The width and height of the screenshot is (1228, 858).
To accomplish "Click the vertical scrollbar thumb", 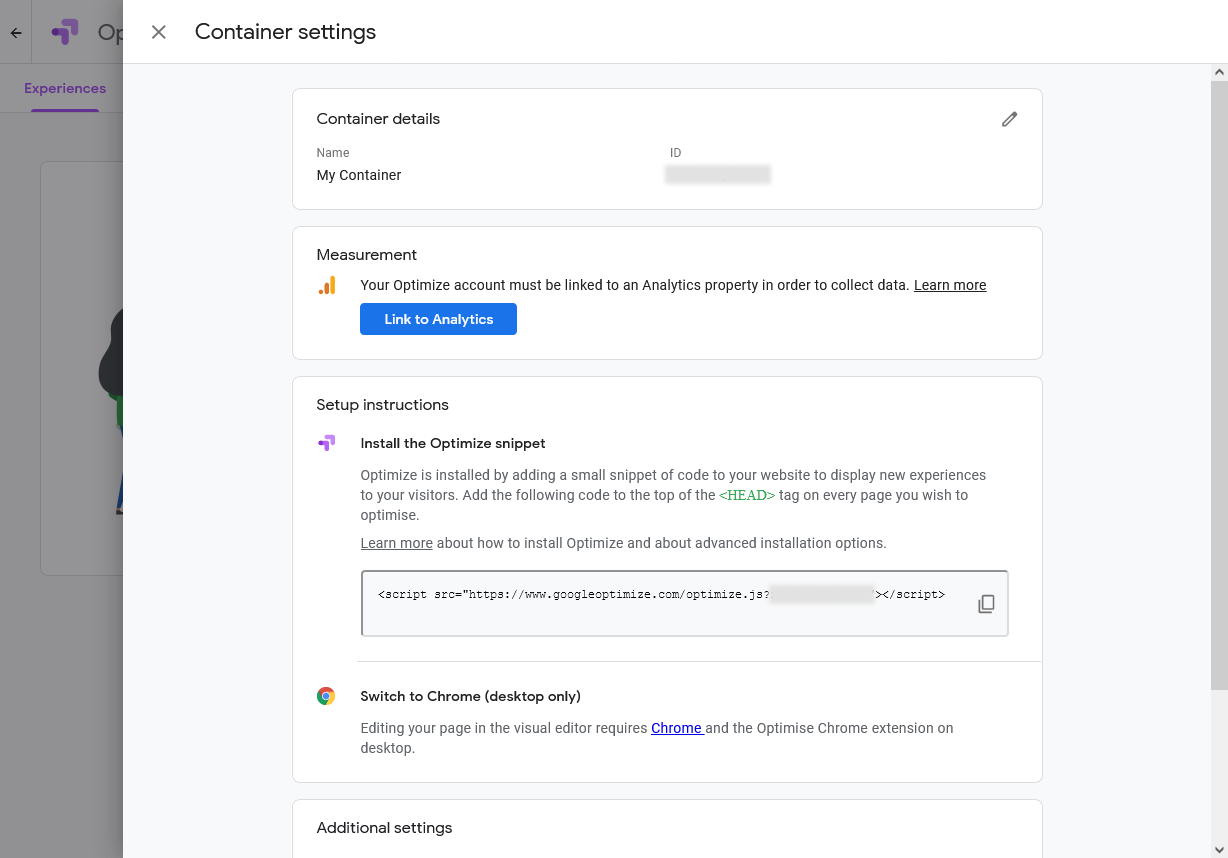I will 1219,385.
